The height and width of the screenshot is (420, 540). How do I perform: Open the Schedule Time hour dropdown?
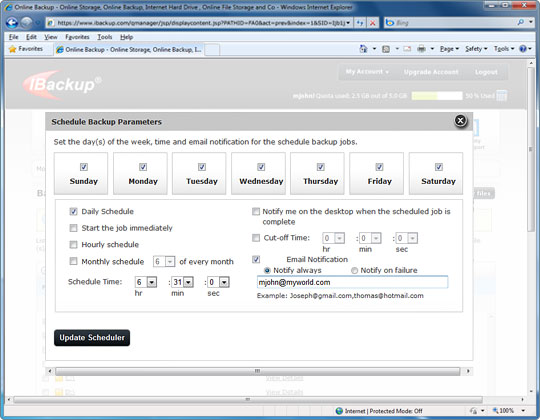click(x=152, y=282)
